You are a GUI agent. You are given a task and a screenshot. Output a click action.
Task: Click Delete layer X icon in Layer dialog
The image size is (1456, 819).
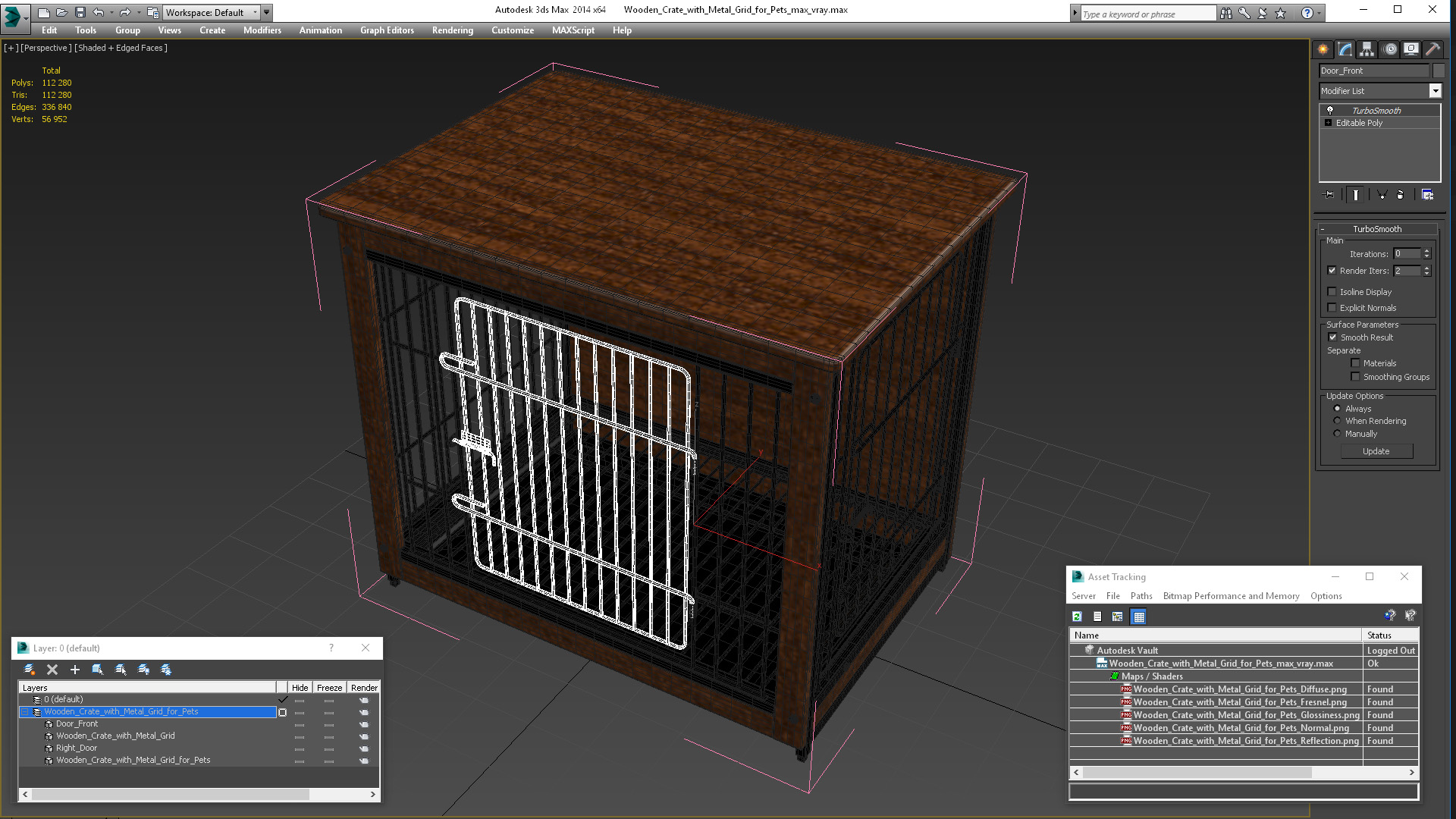click(x=52, y=670)
